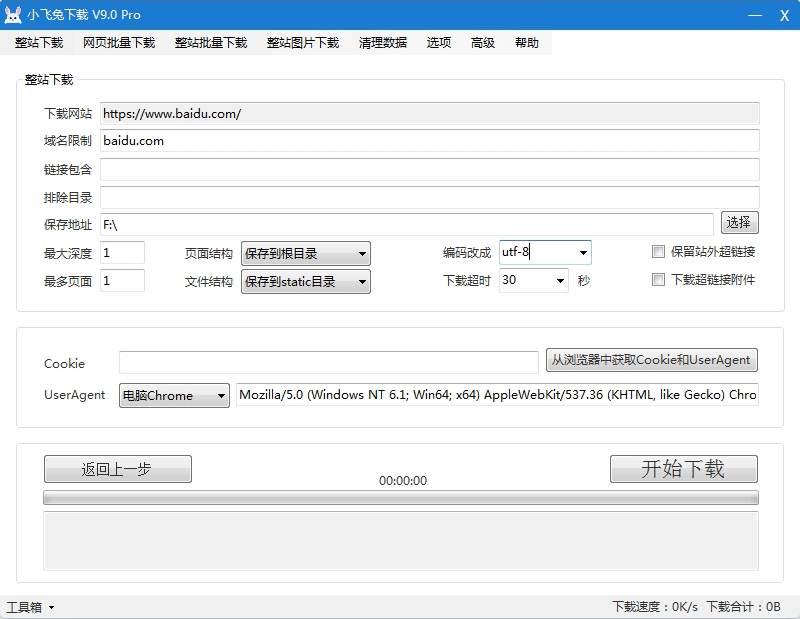
Task: Click the rabbit app logo icon
Action: pyautogui.click(x=14, y=15)
